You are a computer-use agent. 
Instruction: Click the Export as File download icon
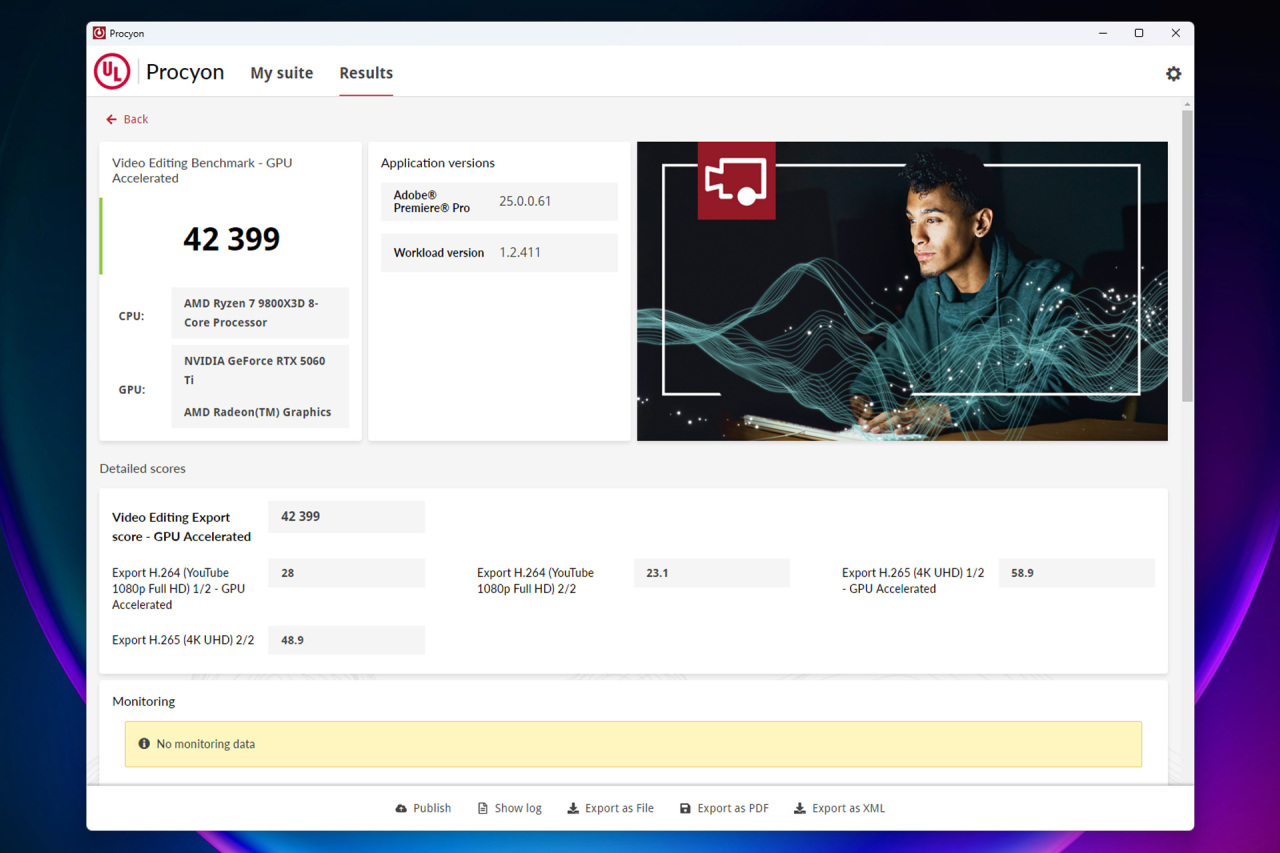(573, 808)
